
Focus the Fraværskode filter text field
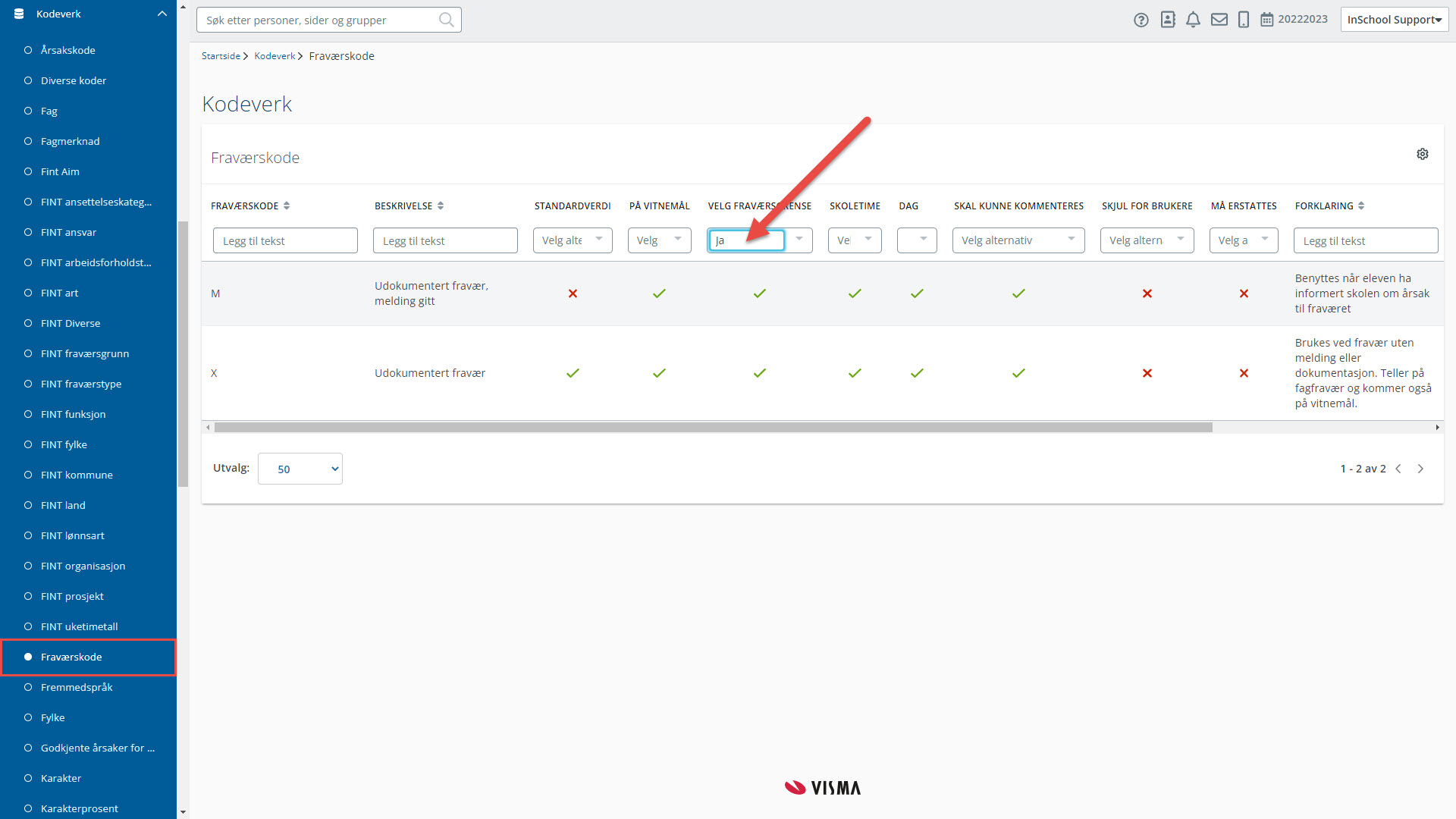(285, 240)
